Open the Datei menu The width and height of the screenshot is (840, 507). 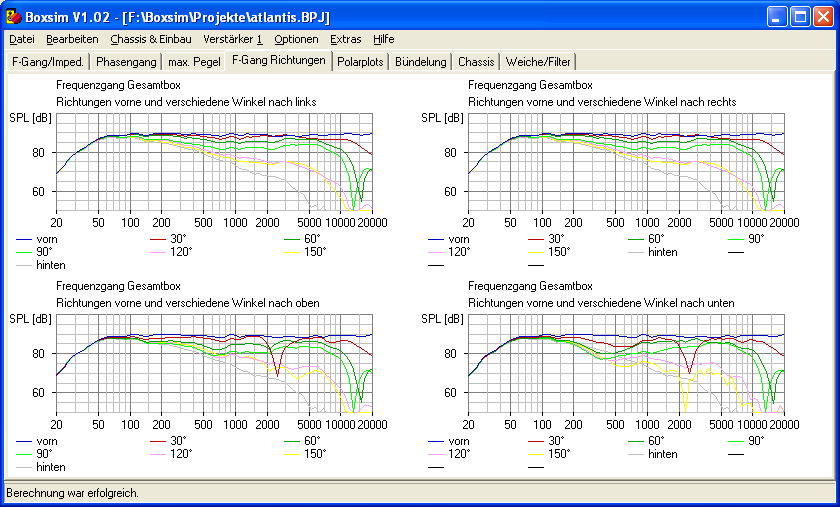[x=22, y=39]
